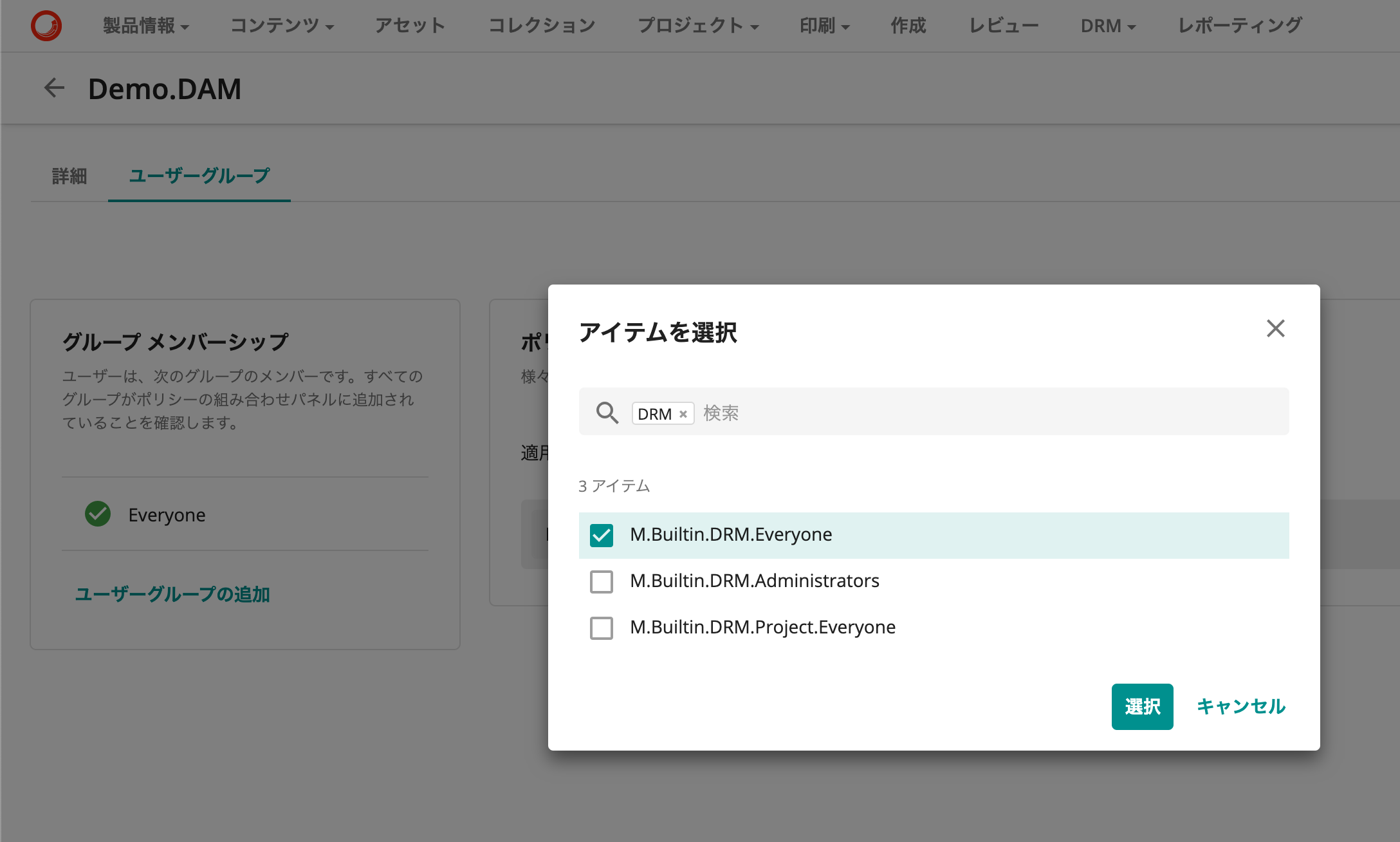Screen dimensions: 1400x842
Task: Click キャンセル to dismiss dialog
Action: pos(1240,706)
